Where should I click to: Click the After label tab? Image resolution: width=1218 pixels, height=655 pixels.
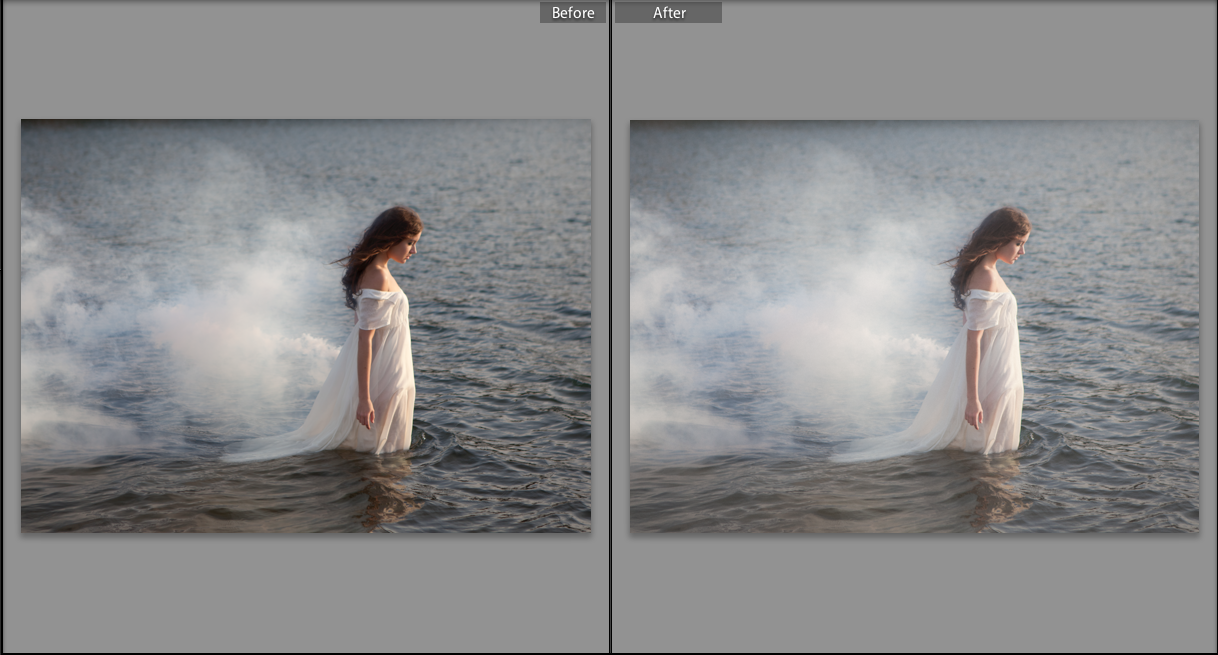click(667, 13)
